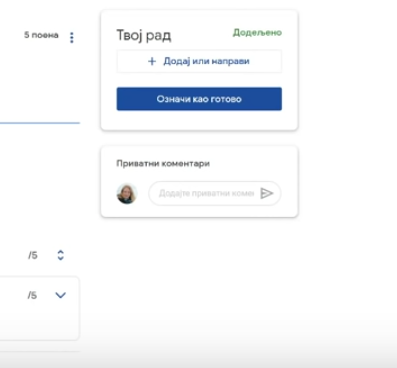Screen dimensions: 397x368
Task: Click the blue divider line under the assignment header
Action: [x=40, y=123]
